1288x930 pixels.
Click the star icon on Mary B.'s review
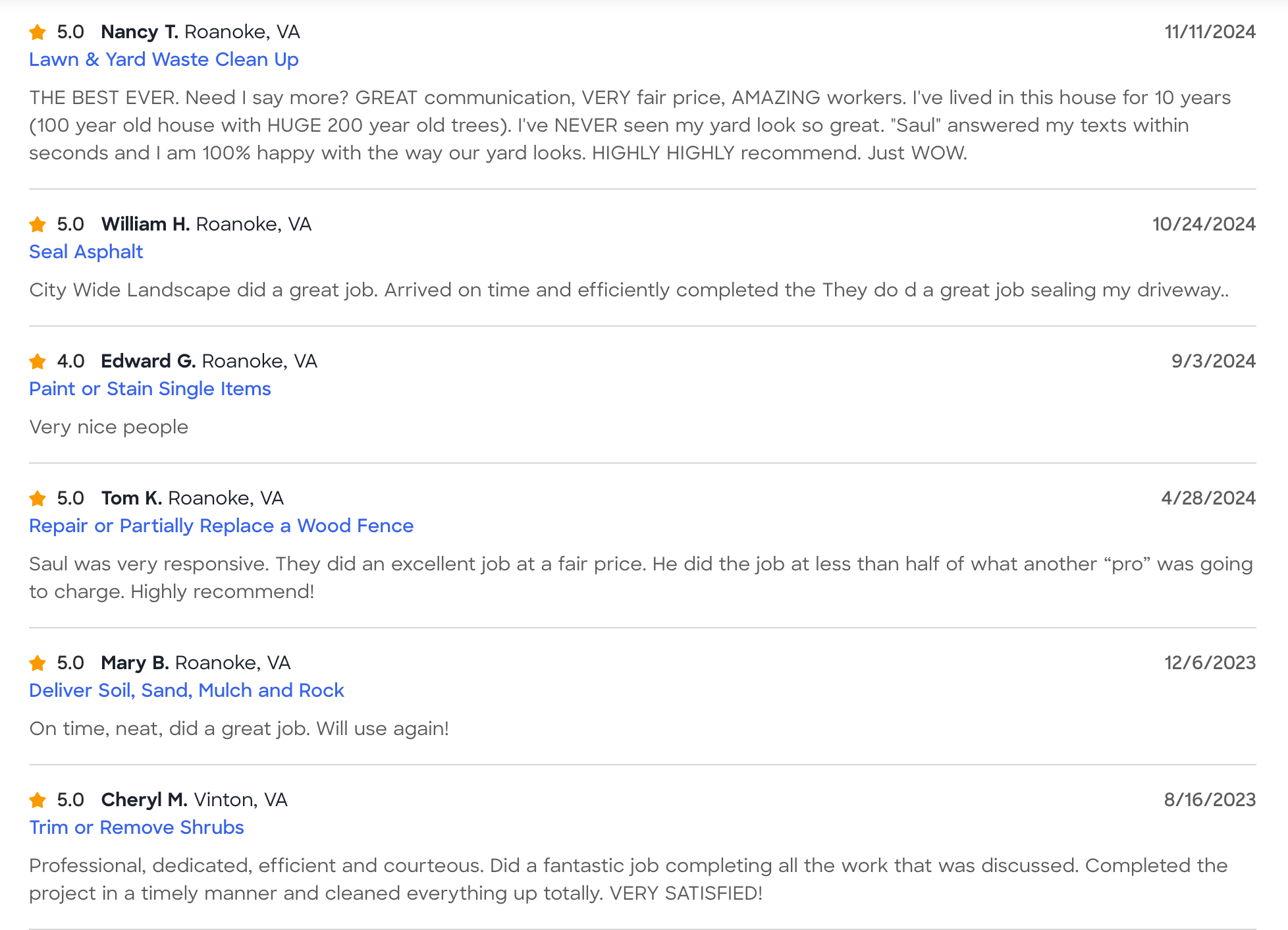38,663
